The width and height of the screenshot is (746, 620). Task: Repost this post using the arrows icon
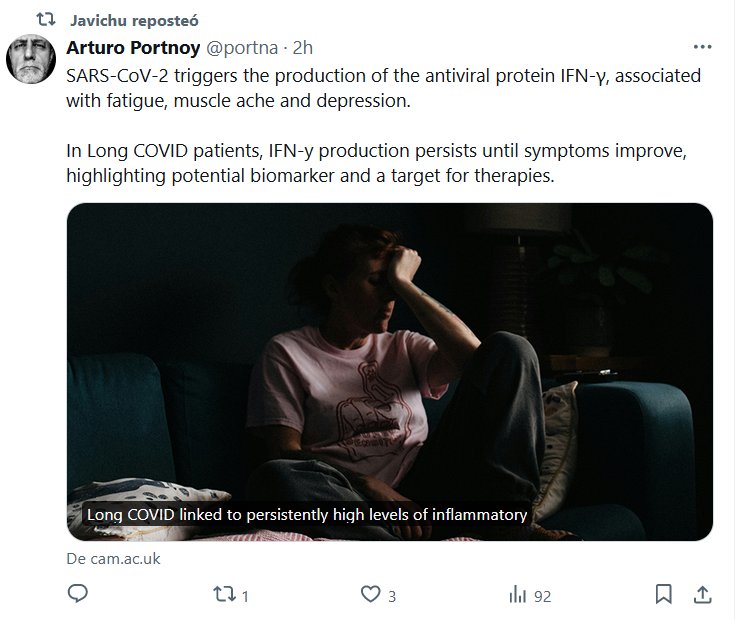(226, 595)
